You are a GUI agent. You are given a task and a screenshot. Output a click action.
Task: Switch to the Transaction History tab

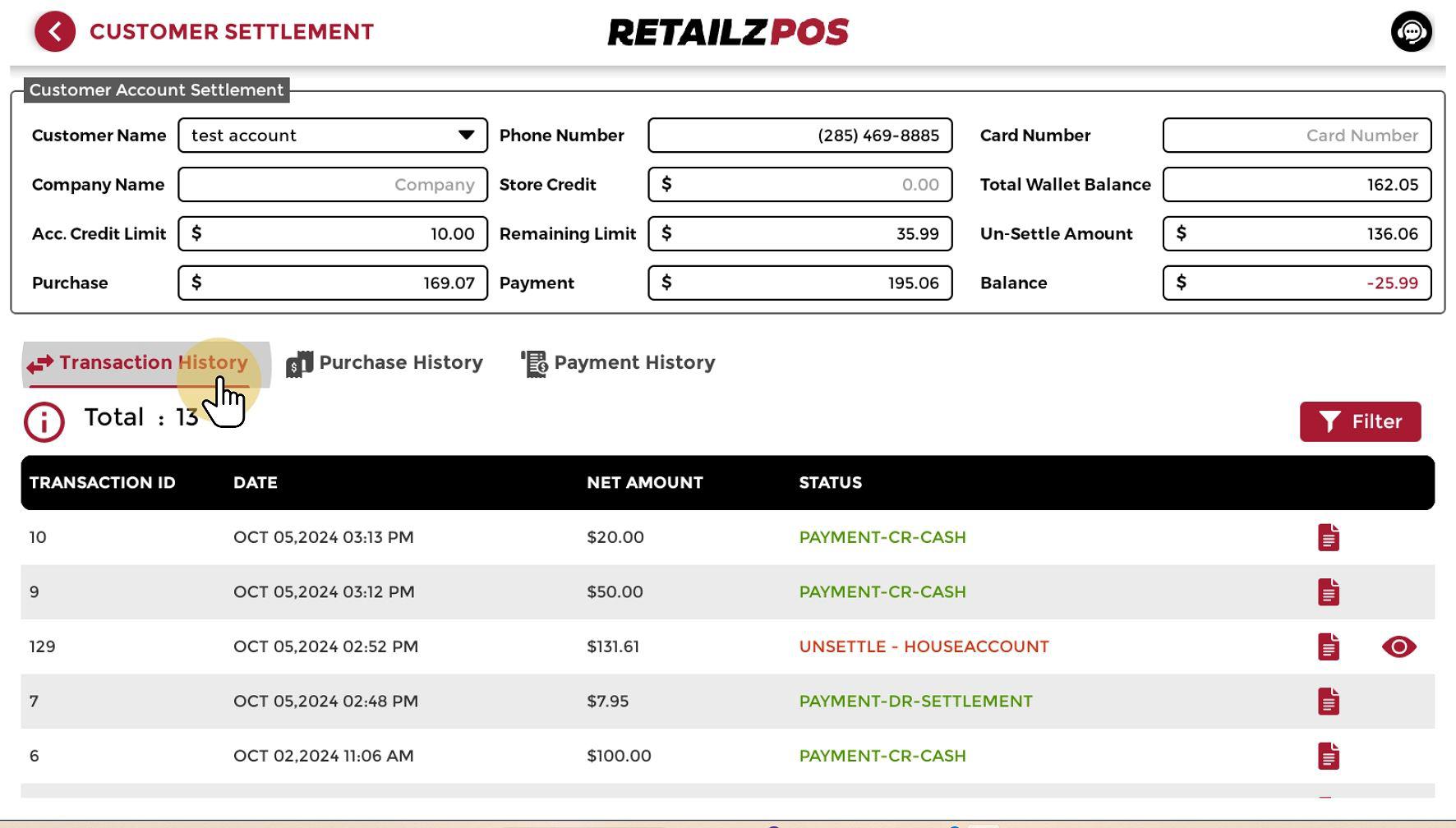coord(138,363)
